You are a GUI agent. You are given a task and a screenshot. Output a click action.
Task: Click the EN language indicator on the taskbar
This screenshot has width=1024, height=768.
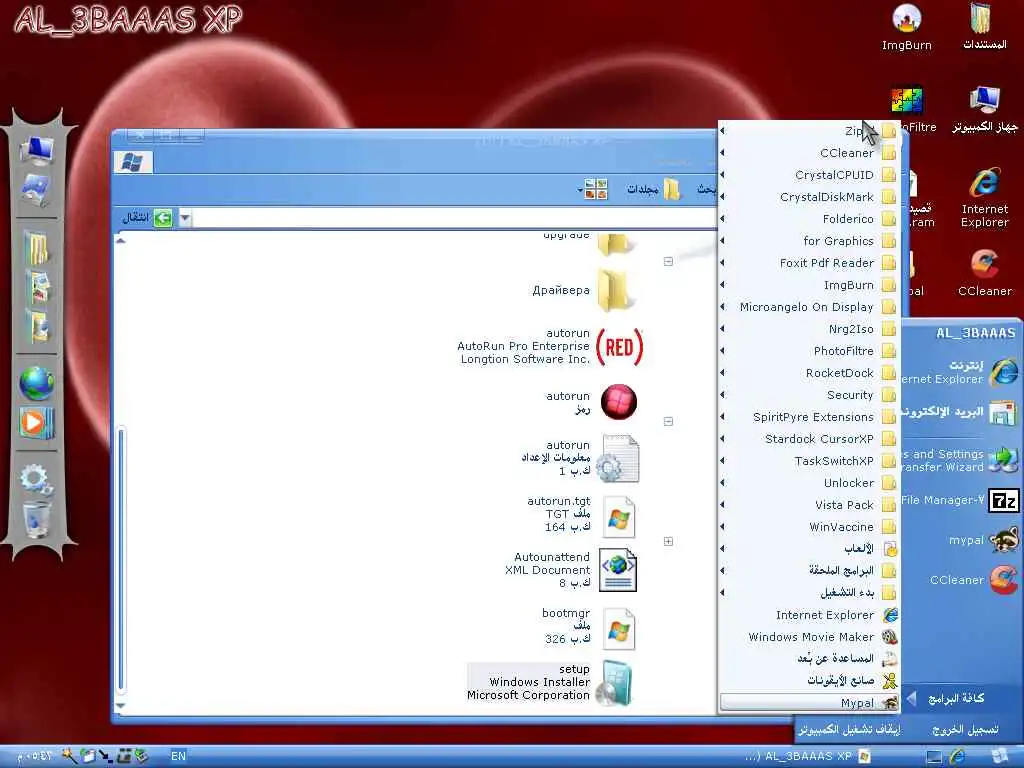click(x=178, y=756)
